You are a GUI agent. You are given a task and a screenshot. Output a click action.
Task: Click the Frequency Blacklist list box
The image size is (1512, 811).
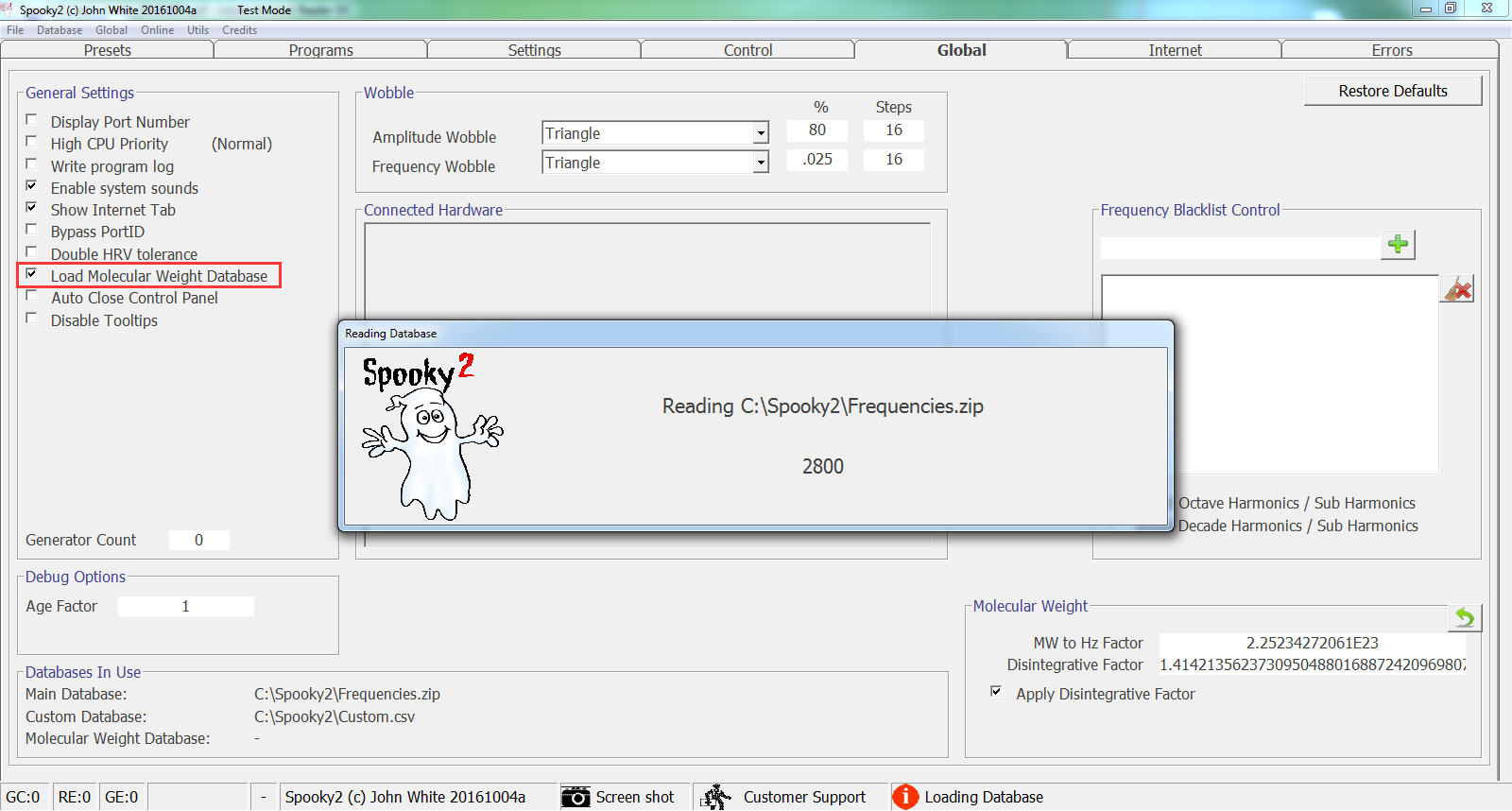(1270, 374)
